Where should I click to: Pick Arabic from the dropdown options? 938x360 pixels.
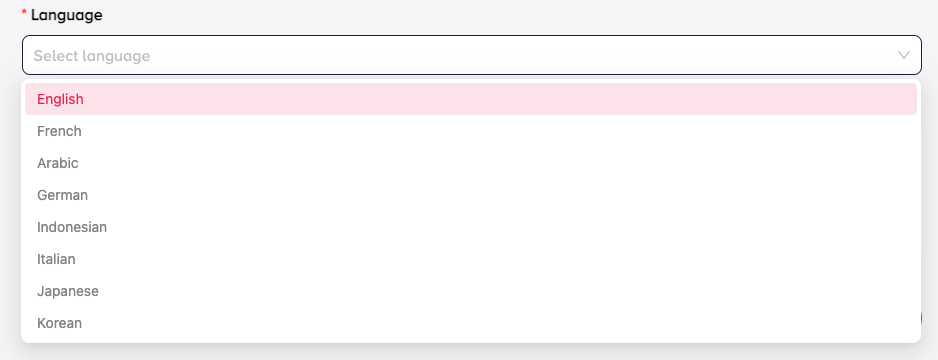click(471, 163)
